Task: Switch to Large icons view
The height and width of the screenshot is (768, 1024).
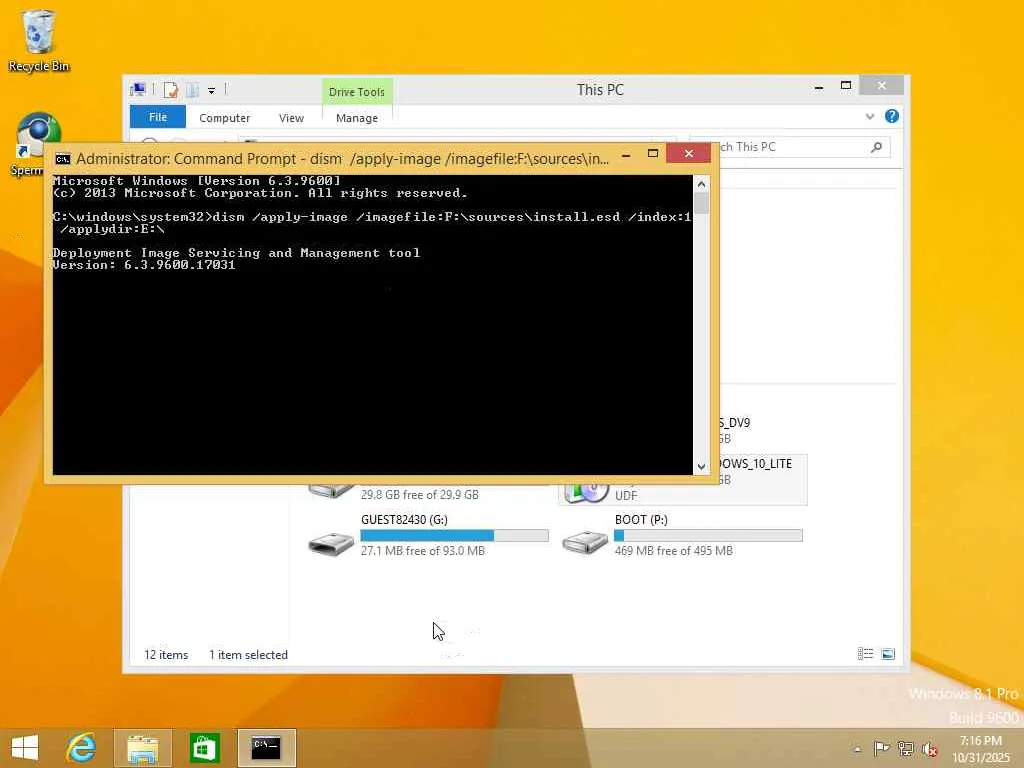Action: tap(888, 654)
